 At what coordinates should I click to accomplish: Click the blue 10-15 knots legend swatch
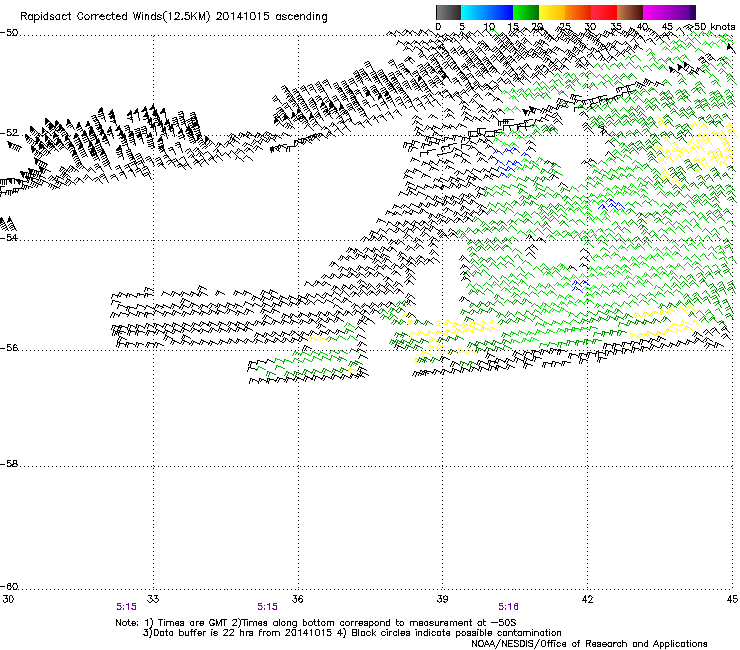(500, 12)
